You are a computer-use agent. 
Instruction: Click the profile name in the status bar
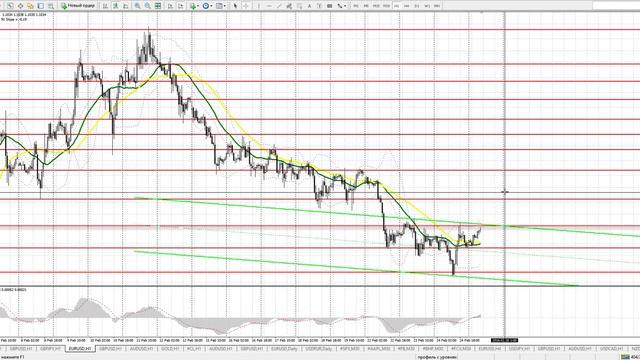pos(437,357)
